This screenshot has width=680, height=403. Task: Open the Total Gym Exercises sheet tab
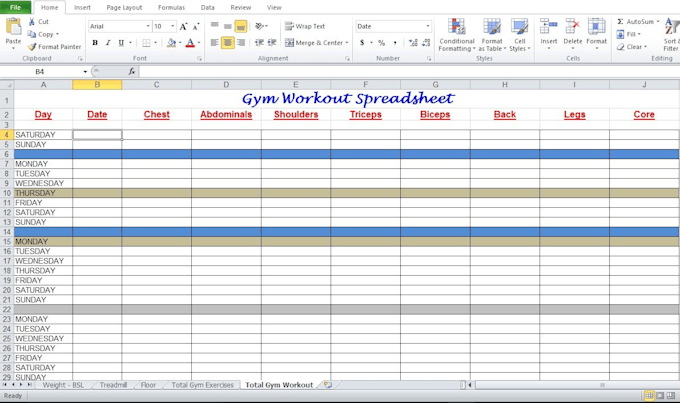[x=203, y=385]
